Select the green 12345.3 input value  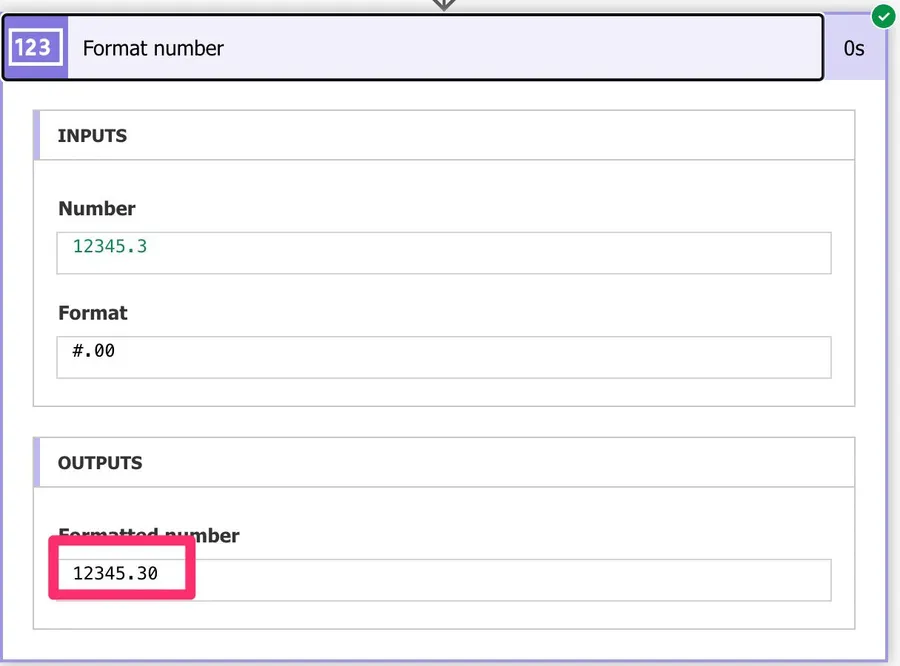point(110,246)
